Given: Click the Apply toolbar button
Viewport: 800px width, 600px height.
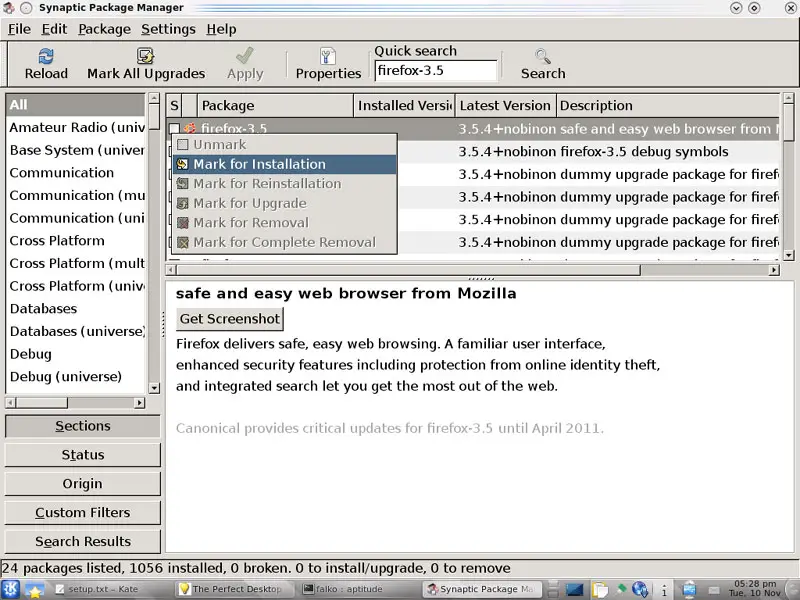Looking at the screenshot, I should [x=245, y=64].
